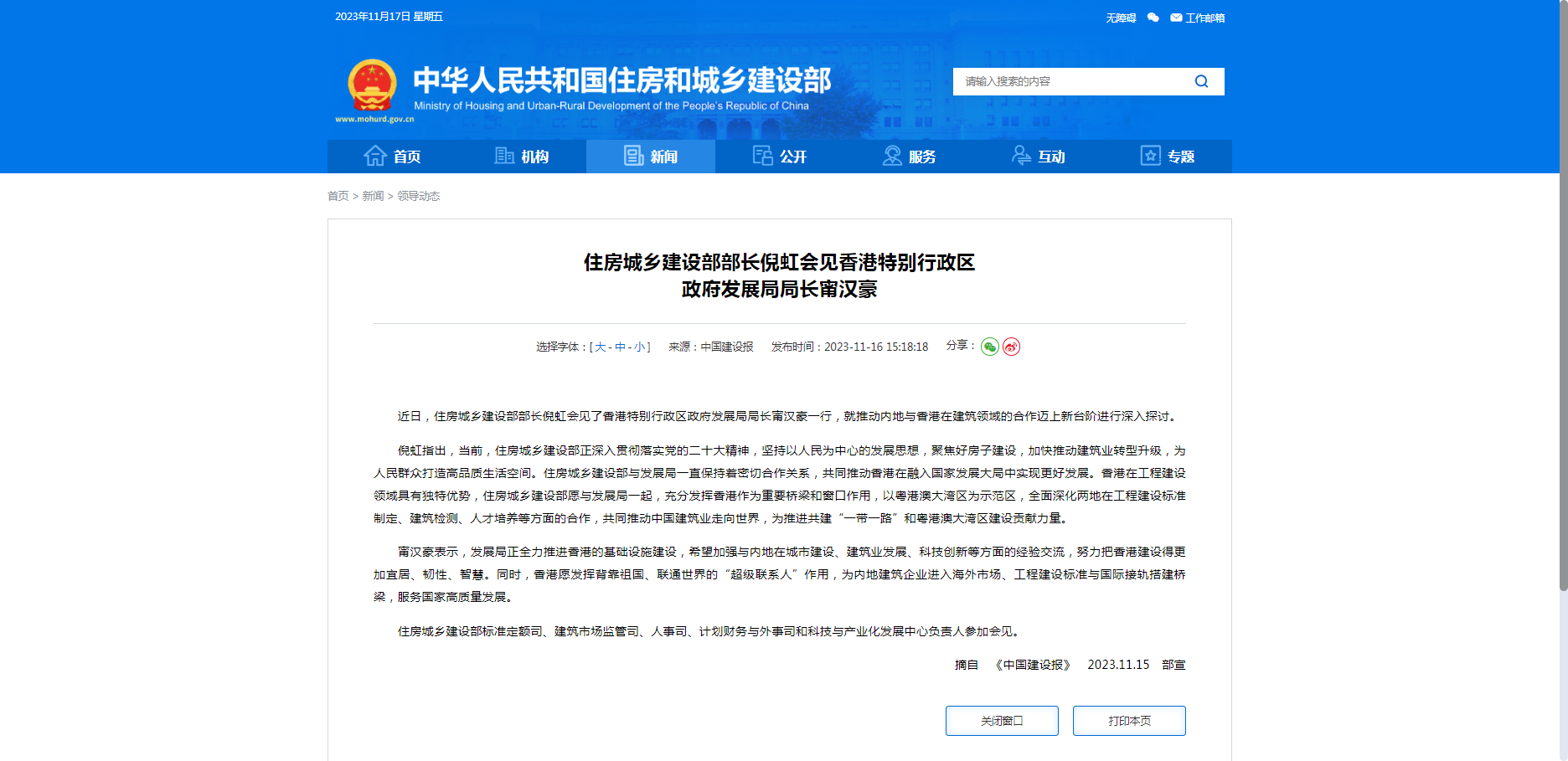Open the 公开 navigation tab
The height and width of the screenshot is (761, 1568).
point(780,157)
